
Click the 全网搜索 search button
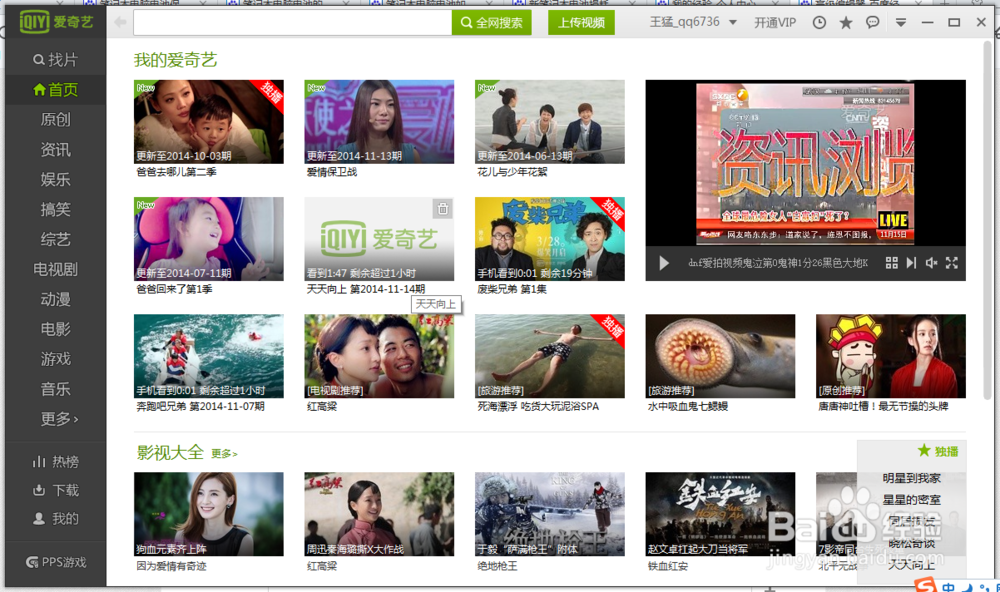(492, 22)
